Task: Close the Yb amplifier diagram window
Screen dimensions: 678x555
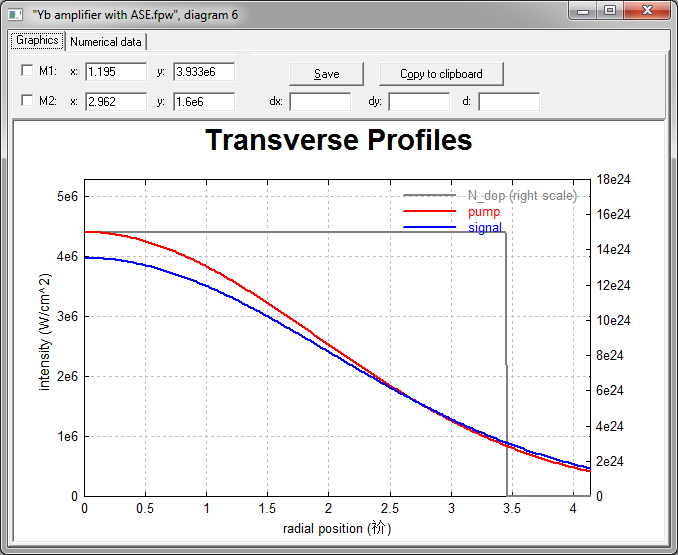Action: (647, 10)
